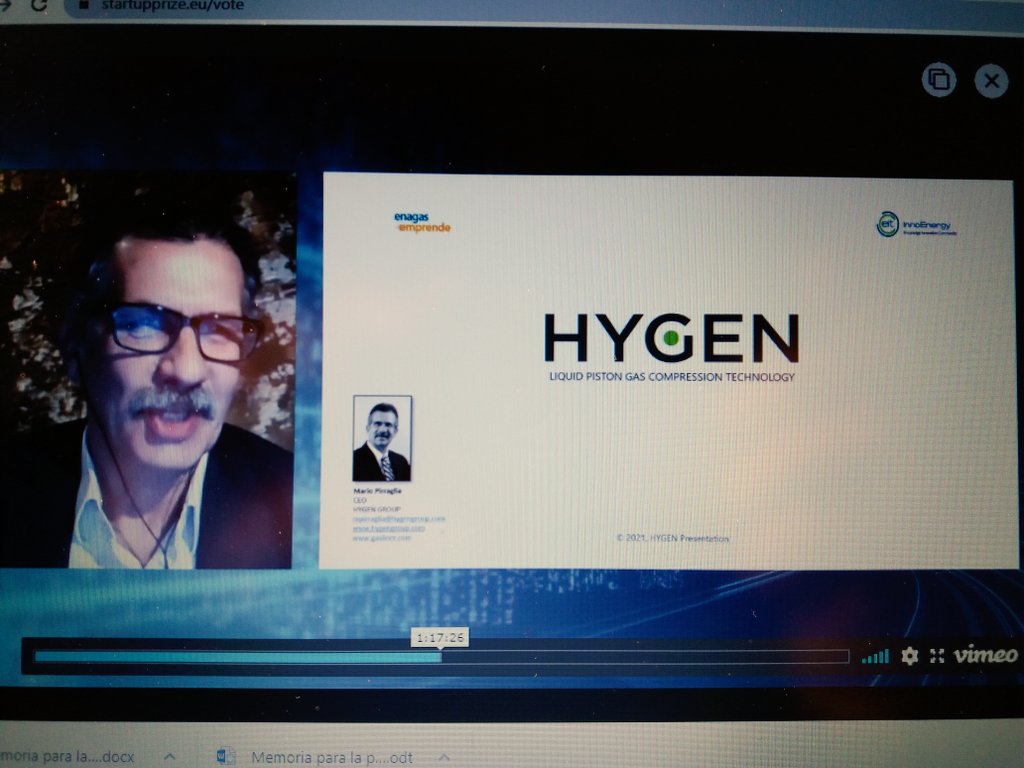Click the EIT InnoEnergy logo
Viewport: 1024px width, 768px height.
pos(916,225)
